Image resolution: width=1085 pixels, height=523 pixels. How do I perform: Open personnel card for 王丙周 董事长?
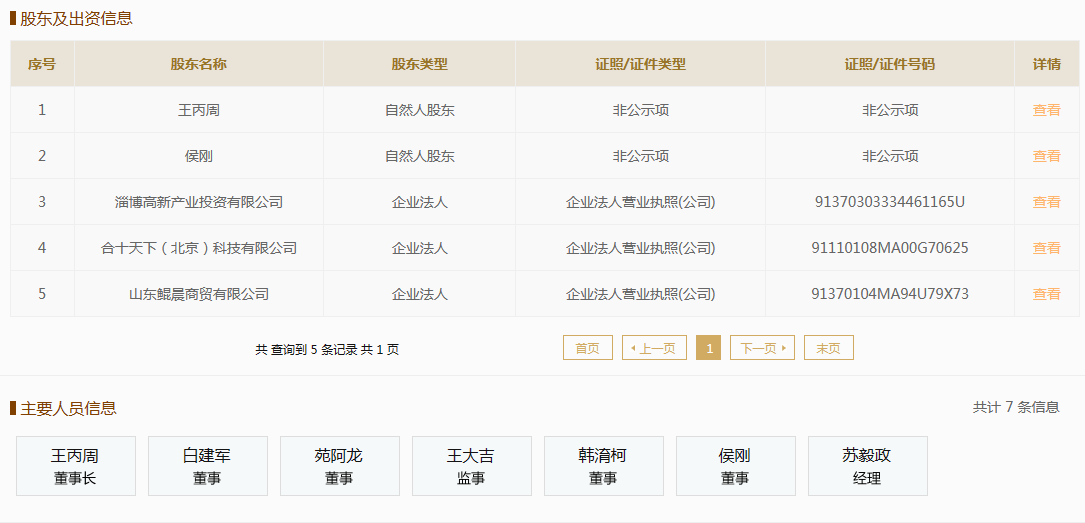76,466
